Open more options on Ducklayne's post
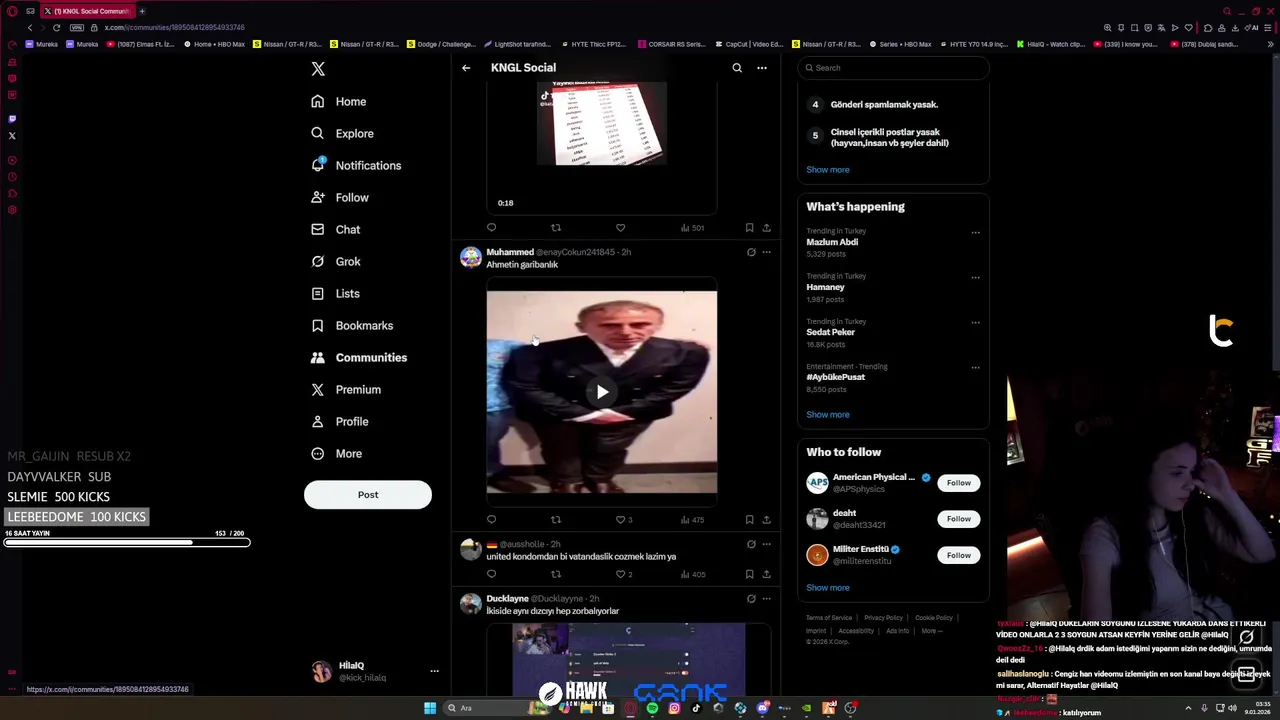 pyautogui.click(x=767, y=598)
